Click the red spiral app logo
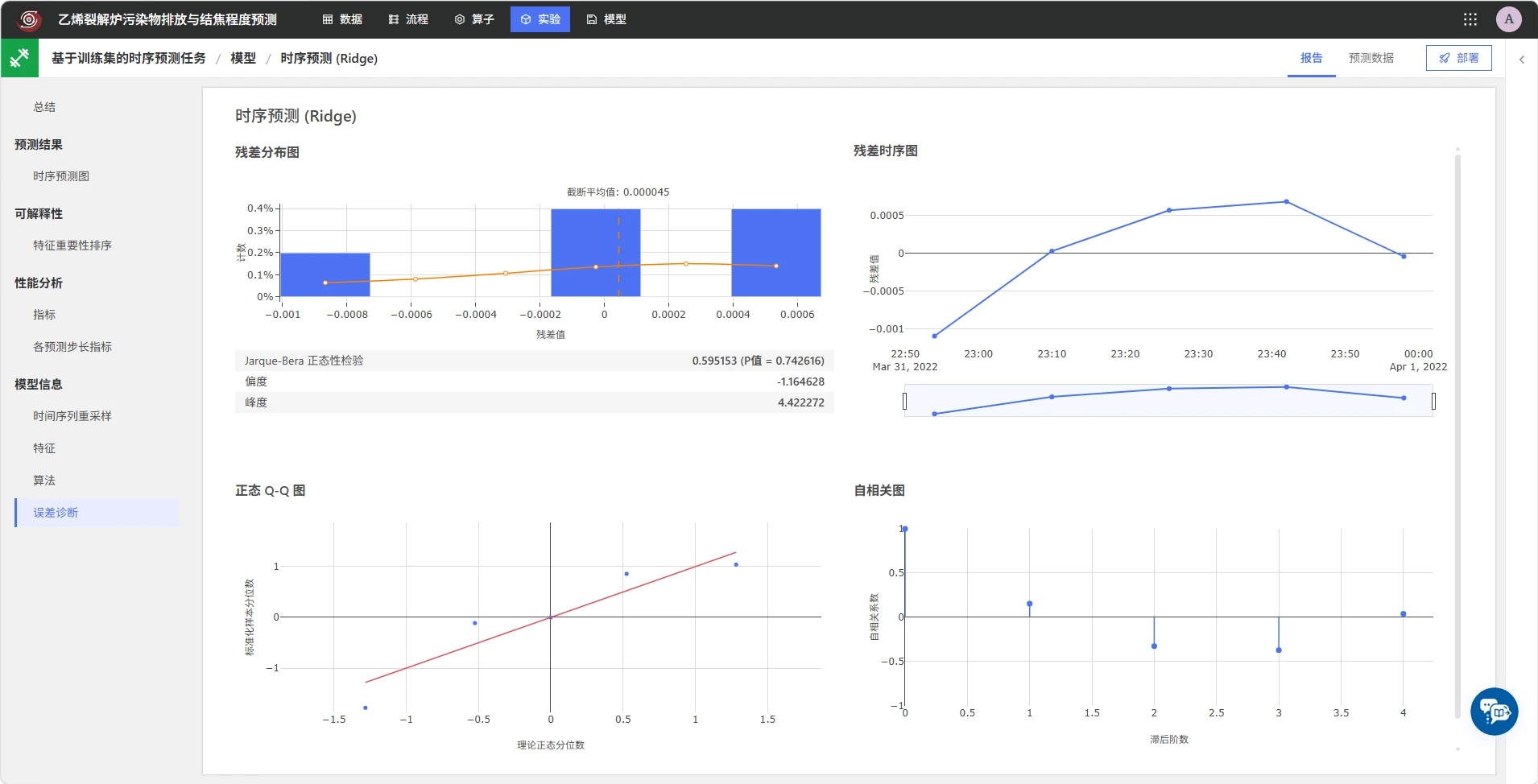This screenshot has width=1538, height=784. [29, 19]
